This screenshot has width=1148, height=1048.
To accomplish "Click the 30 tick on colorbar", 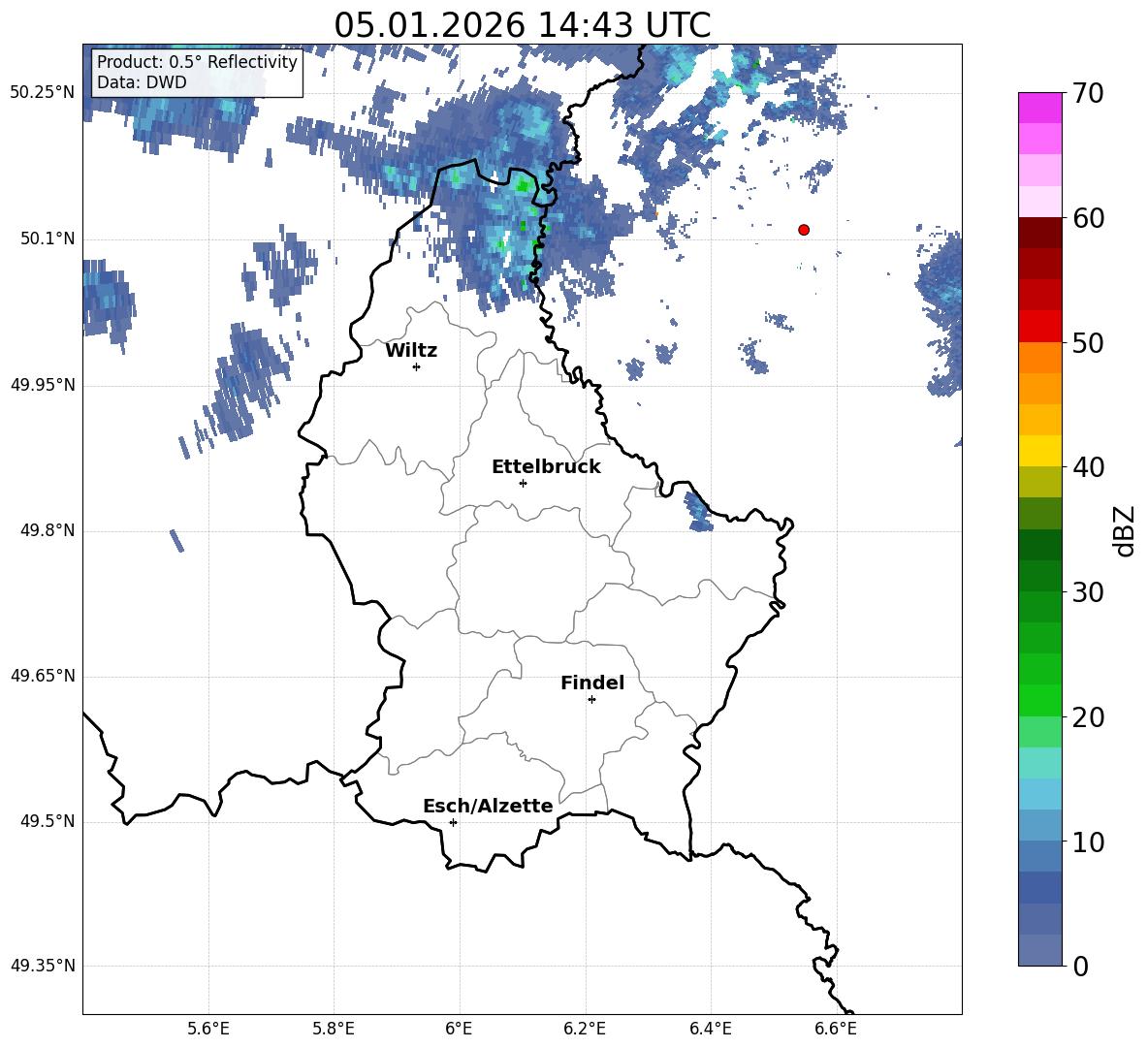I will (x=1087, y=591).
